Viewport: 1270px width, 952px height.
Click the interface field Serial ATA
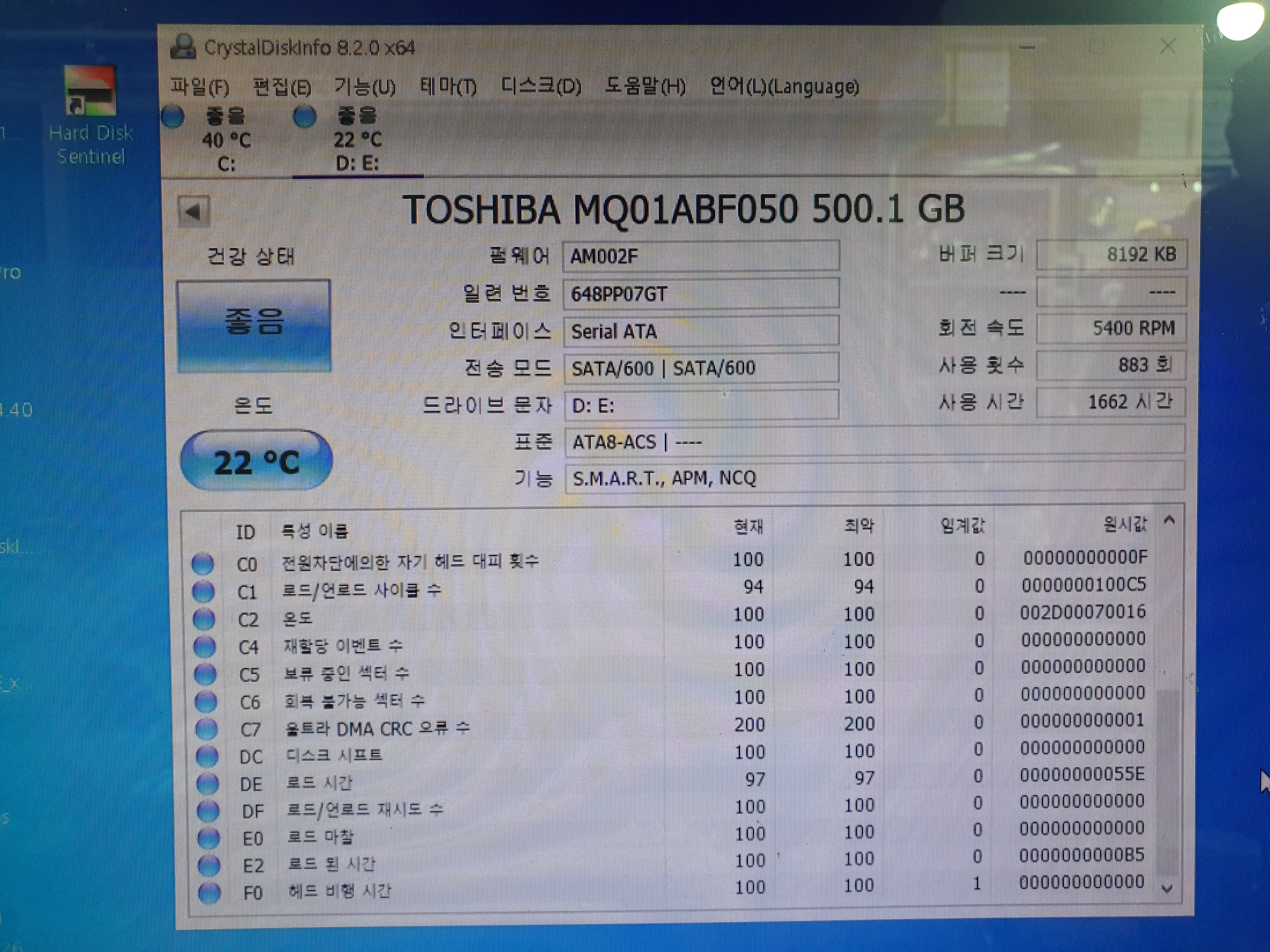click(x=701, y=331)
